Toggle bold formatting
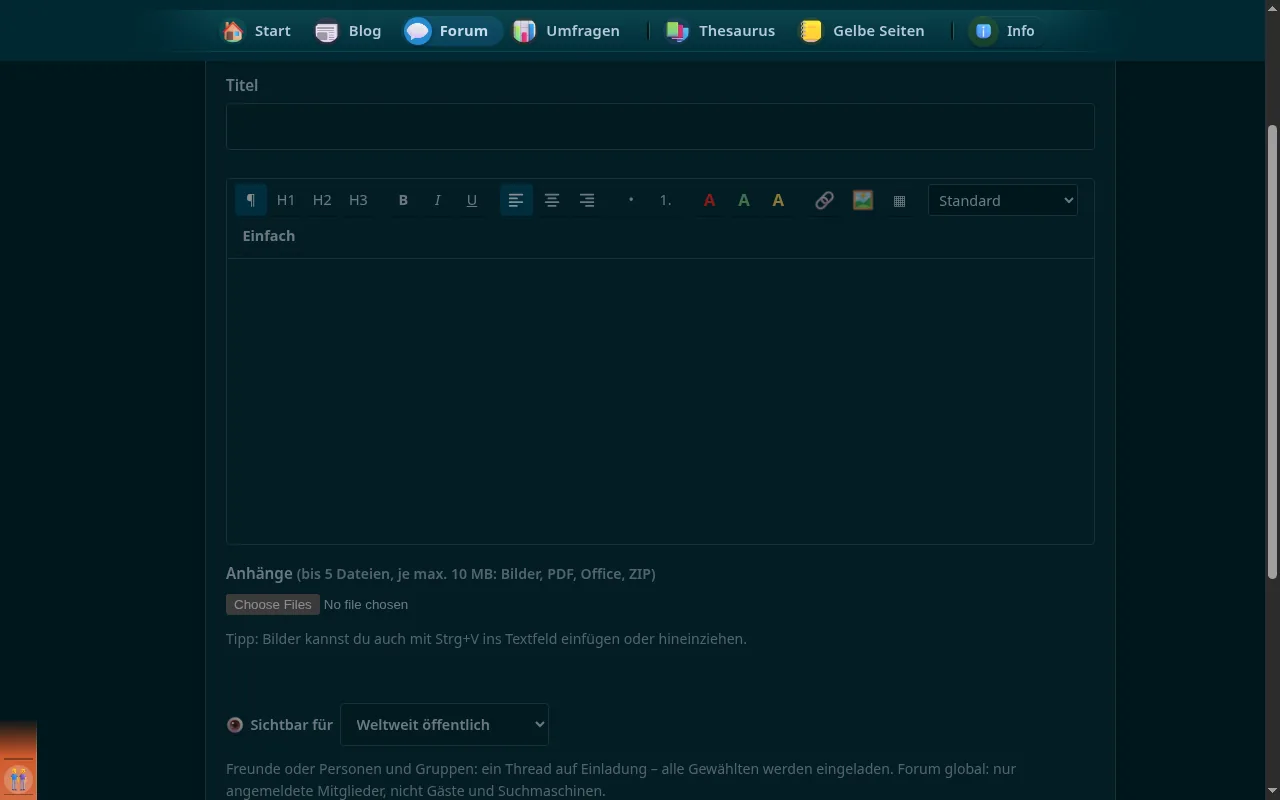1280x800 pixels. pos(403,200)
